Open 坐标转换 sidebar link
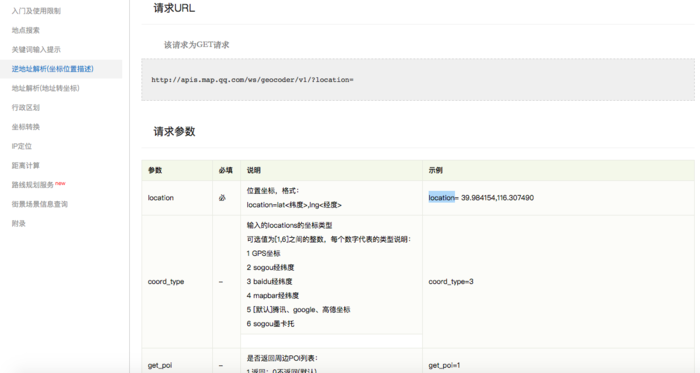 point(25,127)
